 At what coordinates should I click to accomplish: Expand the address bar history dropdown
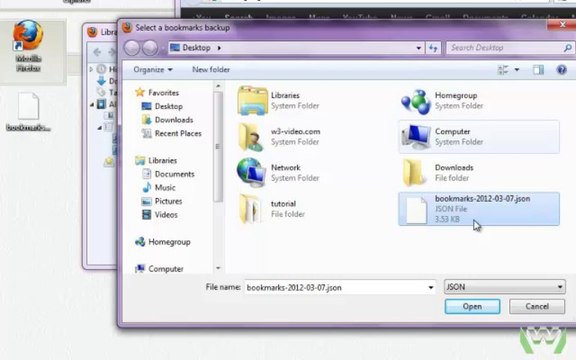pyautogui.click(x=418, y=48)
